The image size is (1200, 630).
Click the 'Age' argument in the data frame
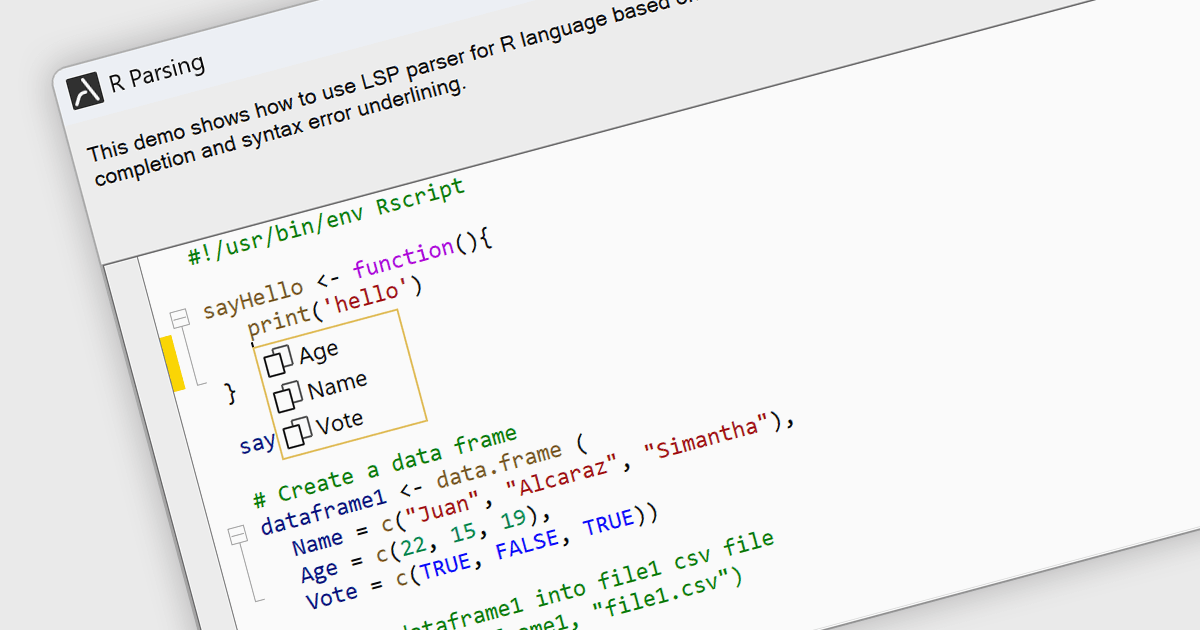[319, 573]
